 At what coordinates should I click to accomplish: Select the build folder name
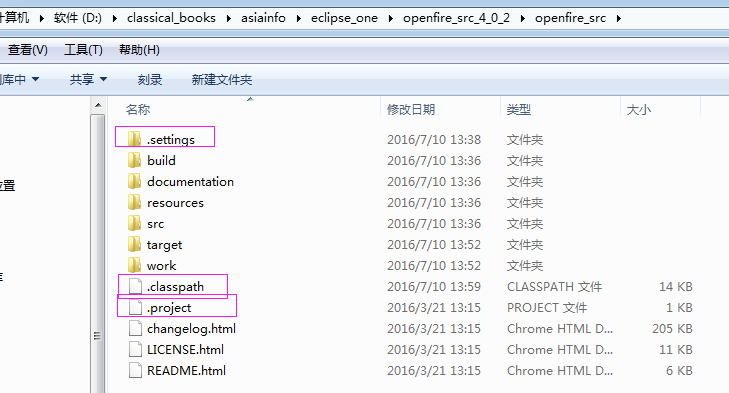161,160
